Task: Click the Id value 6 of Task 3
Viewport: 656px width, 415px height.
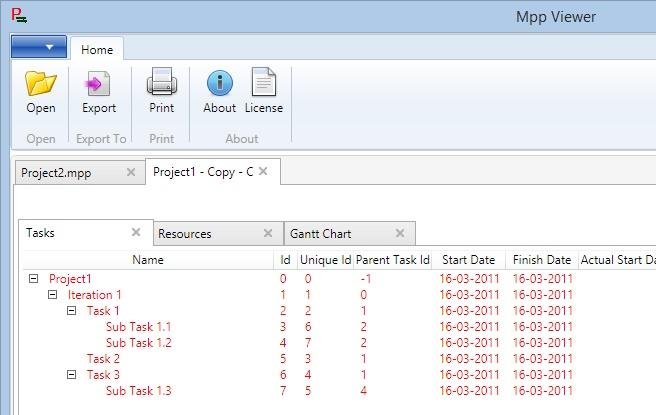Action: tap(283, 374)
